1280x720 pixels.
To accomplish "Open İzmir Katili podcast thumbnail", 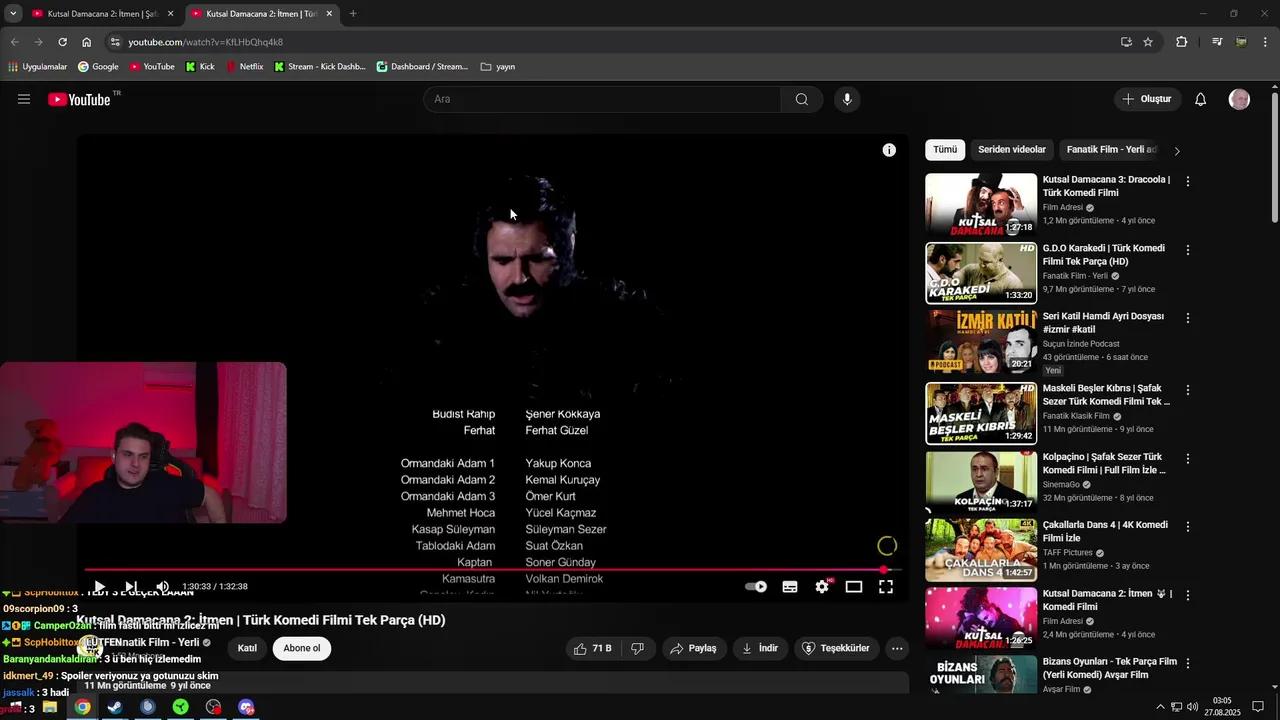I will point(981,341).
